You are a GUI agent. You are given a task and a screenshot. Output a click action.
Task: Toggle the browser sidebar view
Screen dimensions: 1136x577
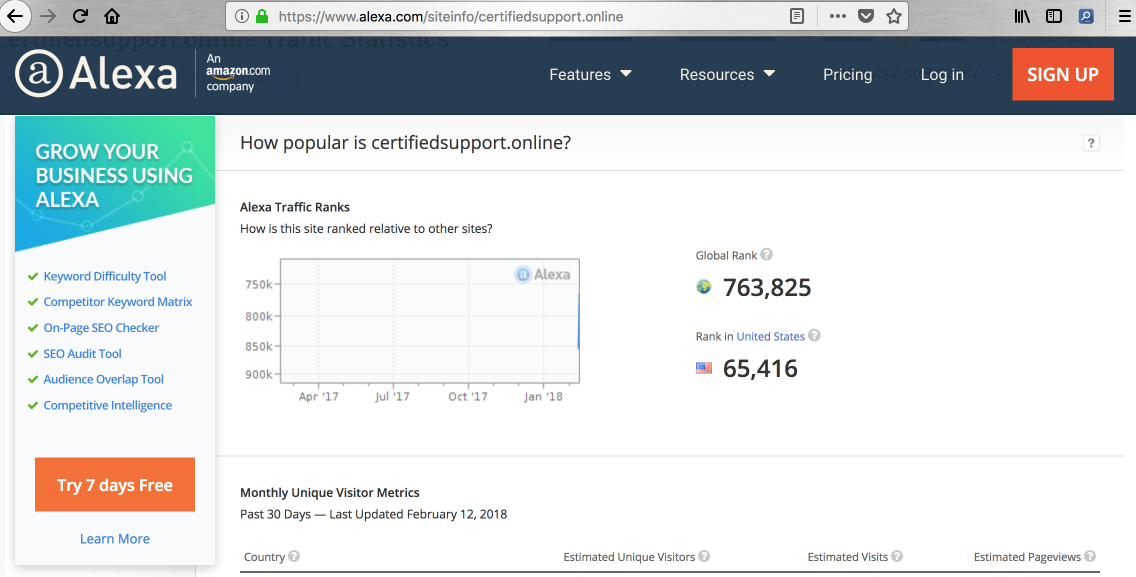(1054, 16)
